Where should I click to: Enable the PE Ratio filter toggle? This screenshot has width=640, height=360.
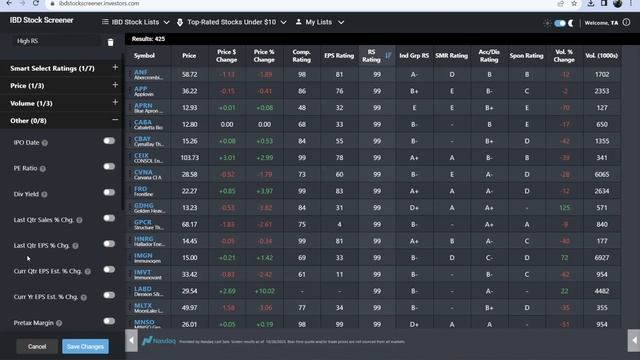pyautogui.click(x=109, y=167)
